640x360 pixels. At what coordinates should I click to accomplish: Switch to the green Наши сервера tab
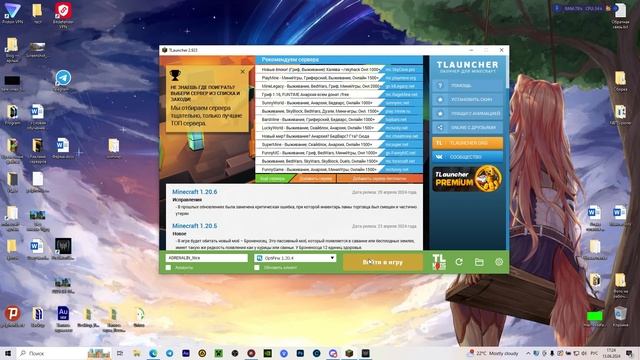[275, 179]
